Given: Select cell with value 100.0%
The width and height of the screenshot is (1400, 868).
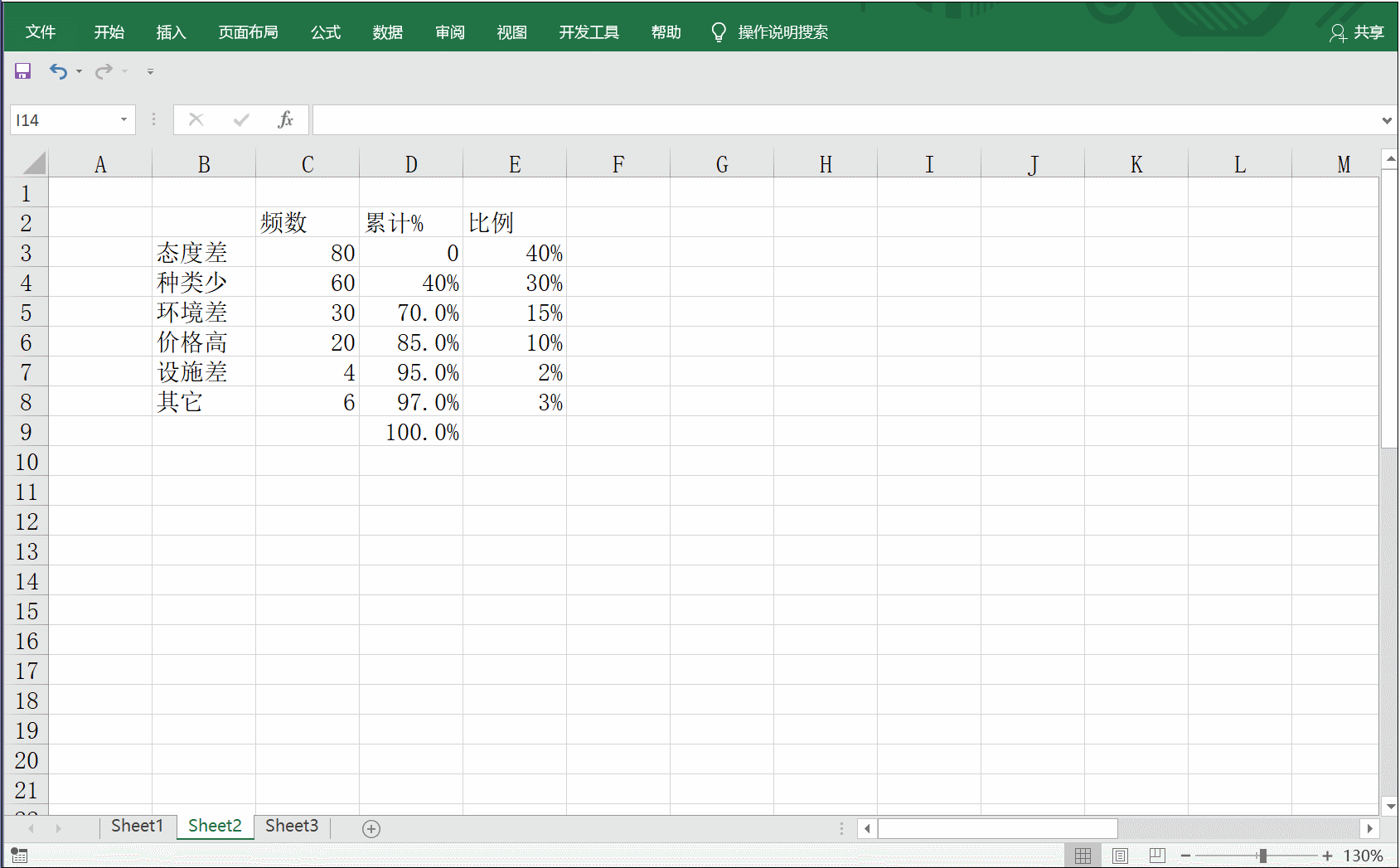Looking at the screenshot, I should (x=411, y=432).
